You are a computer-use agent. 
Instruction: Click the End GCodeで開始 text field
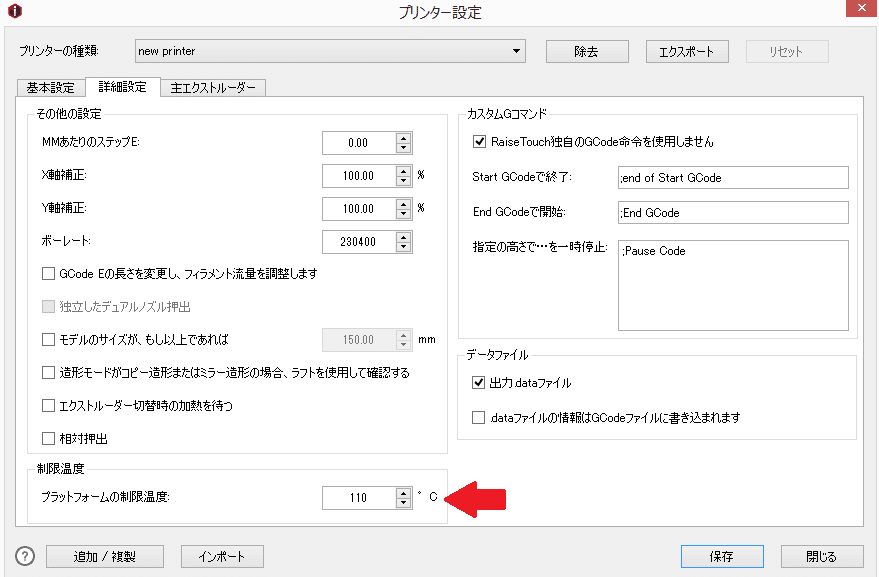(x=733, y=213)
